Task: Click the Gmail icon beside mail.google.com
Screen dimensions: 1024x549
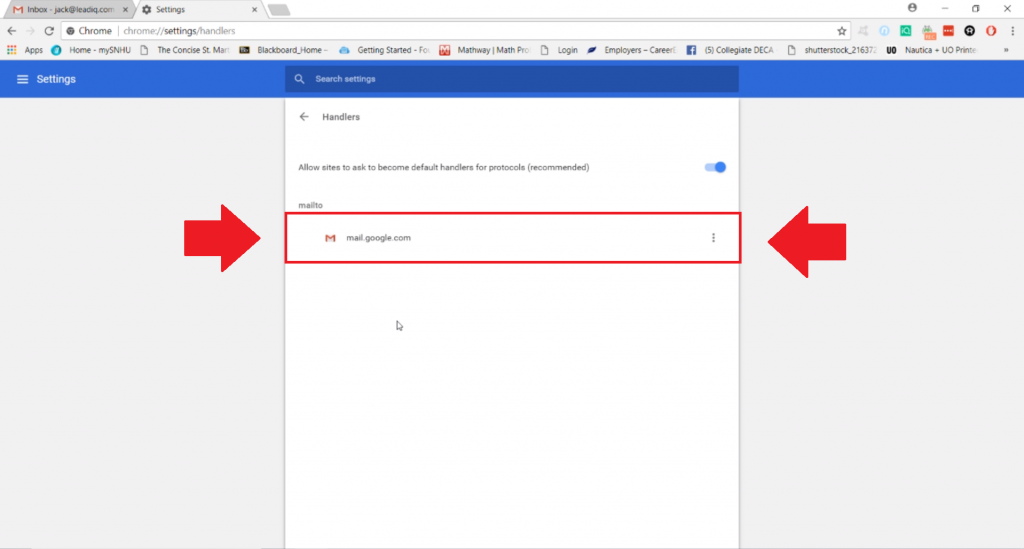Action: 330,238
